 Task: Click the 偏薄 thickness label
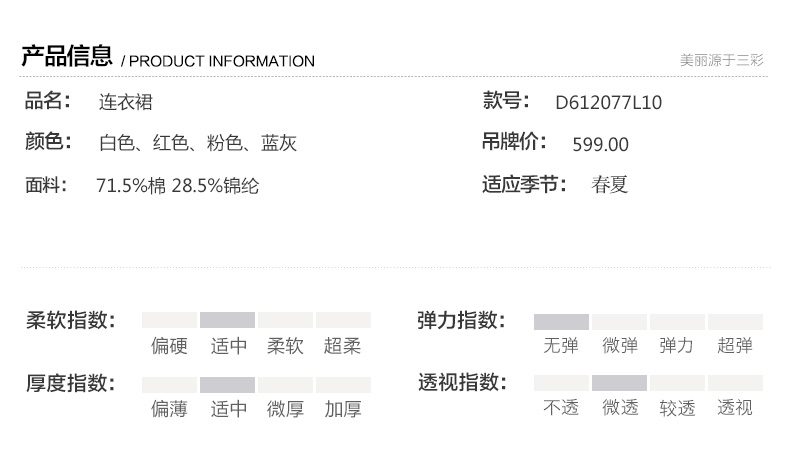pyautogui.click(x=169, y=409)
